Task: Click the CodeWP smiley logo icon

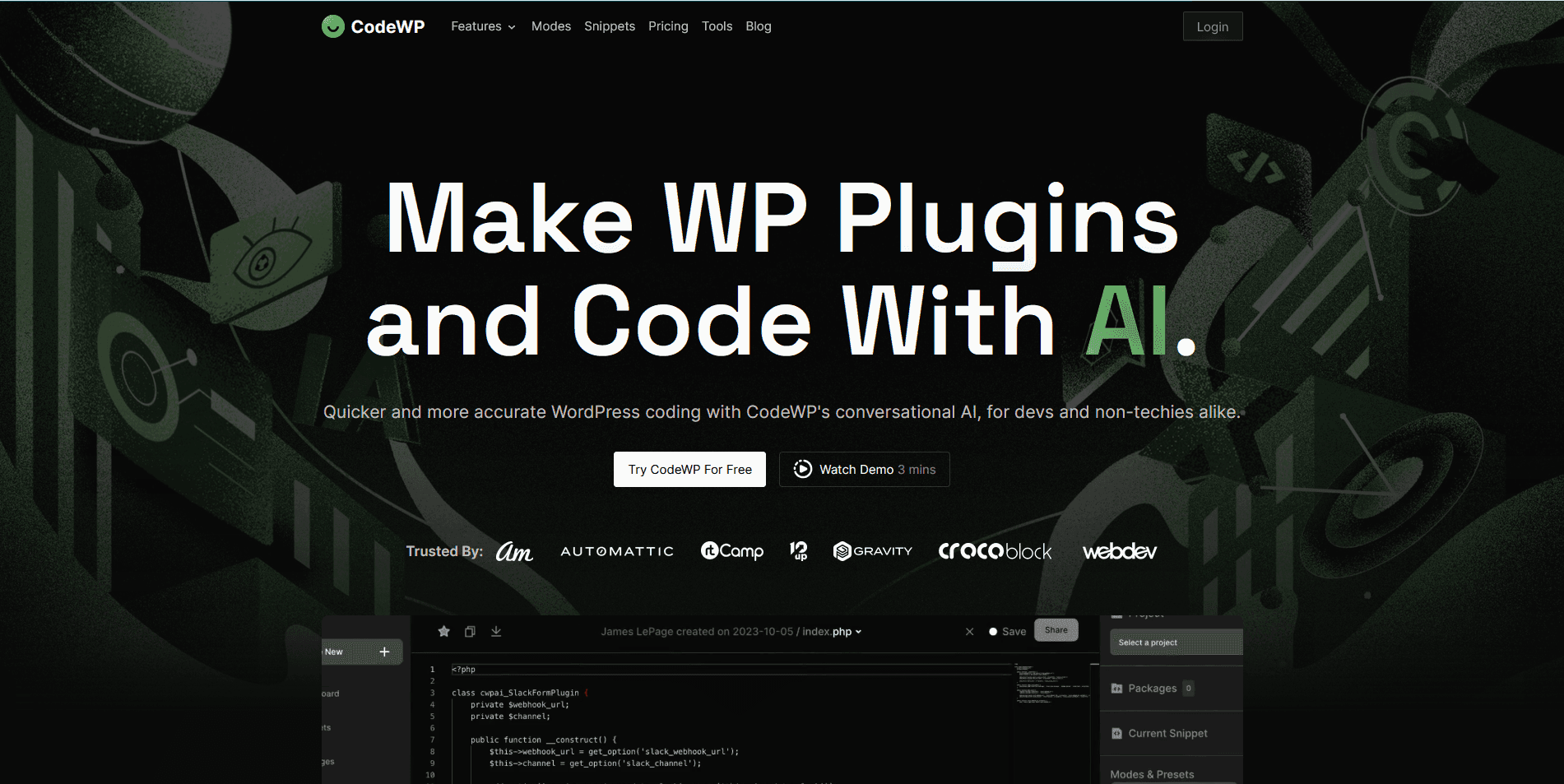Action: (332, 26)
